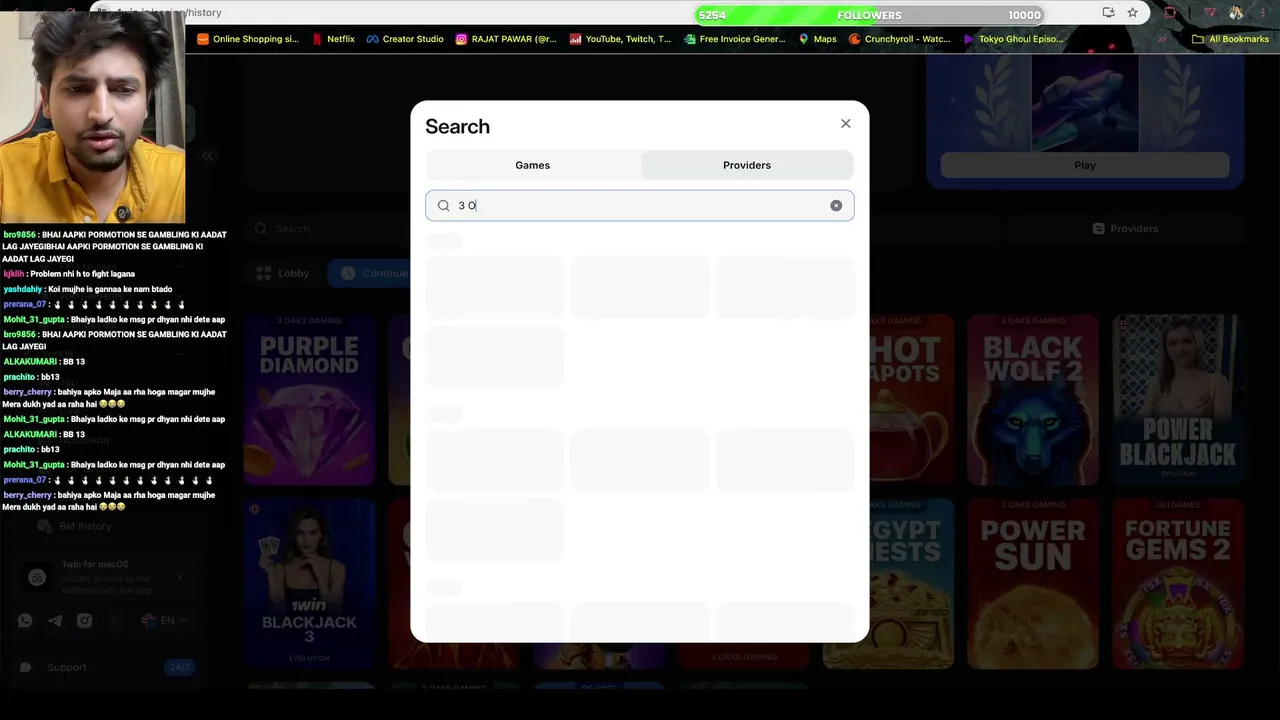This screenshot has height=720, width=1280.
Task: Select the Lobby category
Action: (284, 273)
